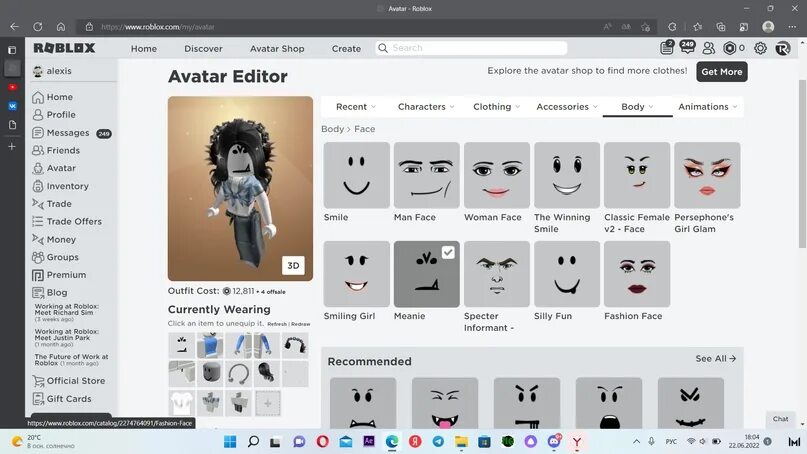Open Windows taskbar search
The width and height of the screenshot is (807, 454).
(253, 442)
